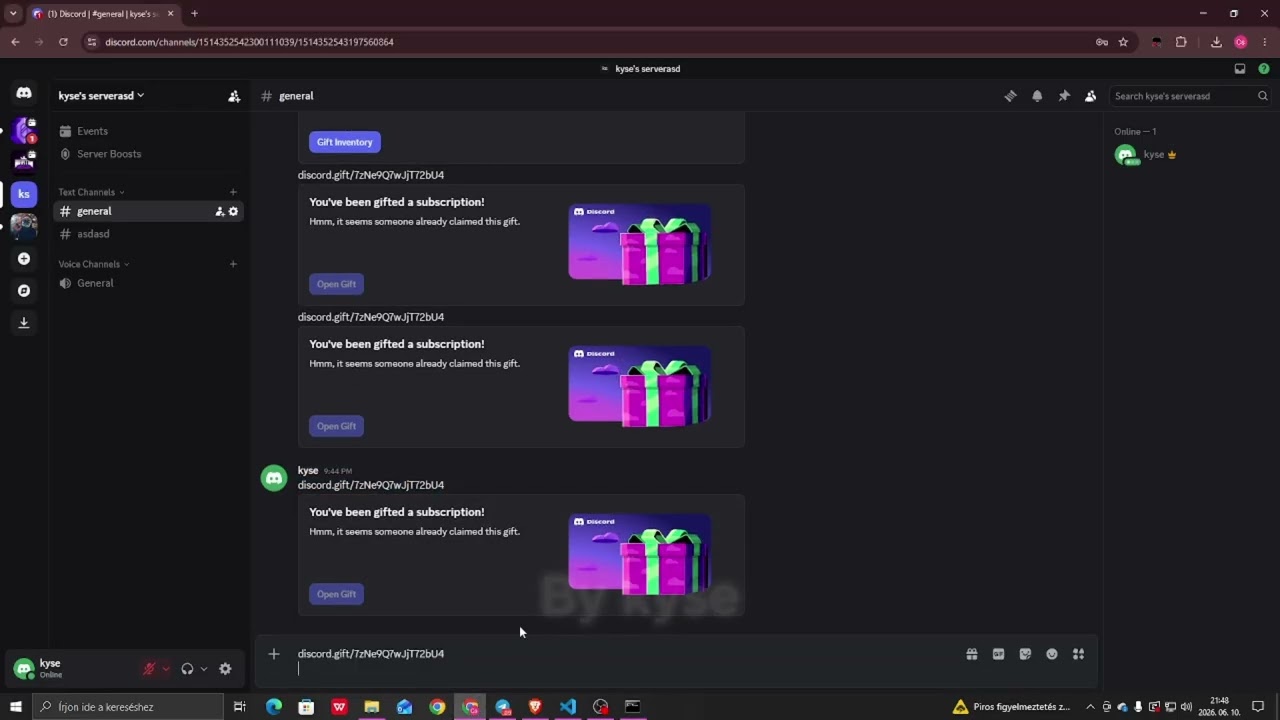
Task: Toggle the member list visibility
Action: tap(1090, 96)
